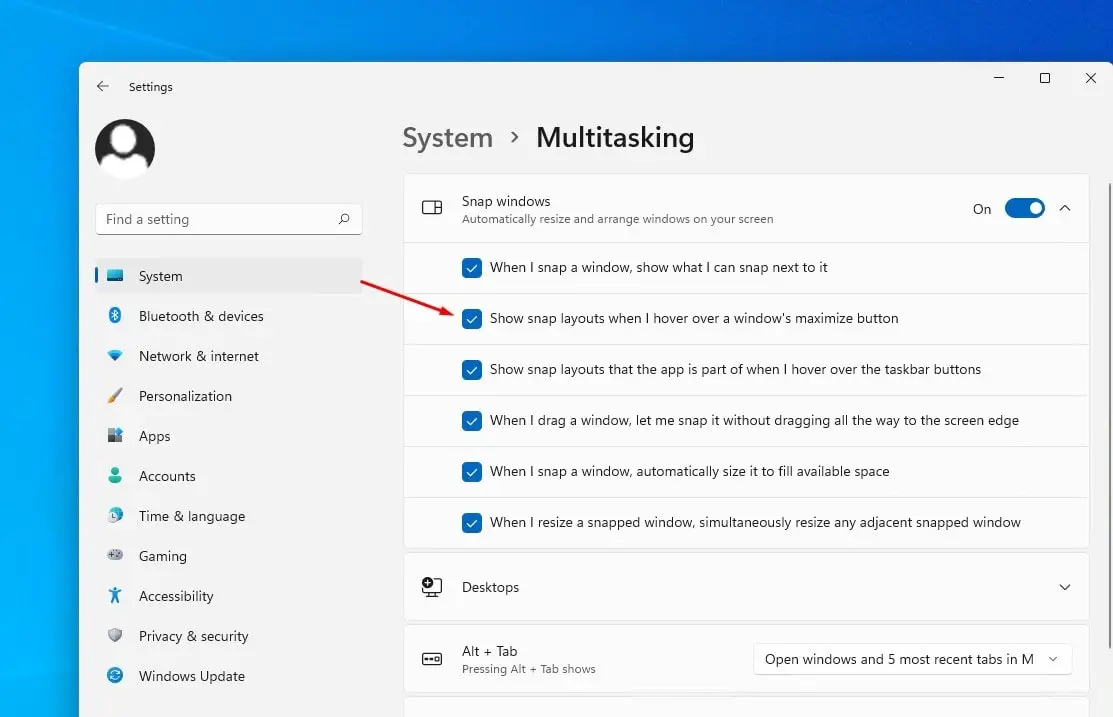Screen dimensions: 1113x717
Task: Click the Accounts person icon
Action: 115,476
